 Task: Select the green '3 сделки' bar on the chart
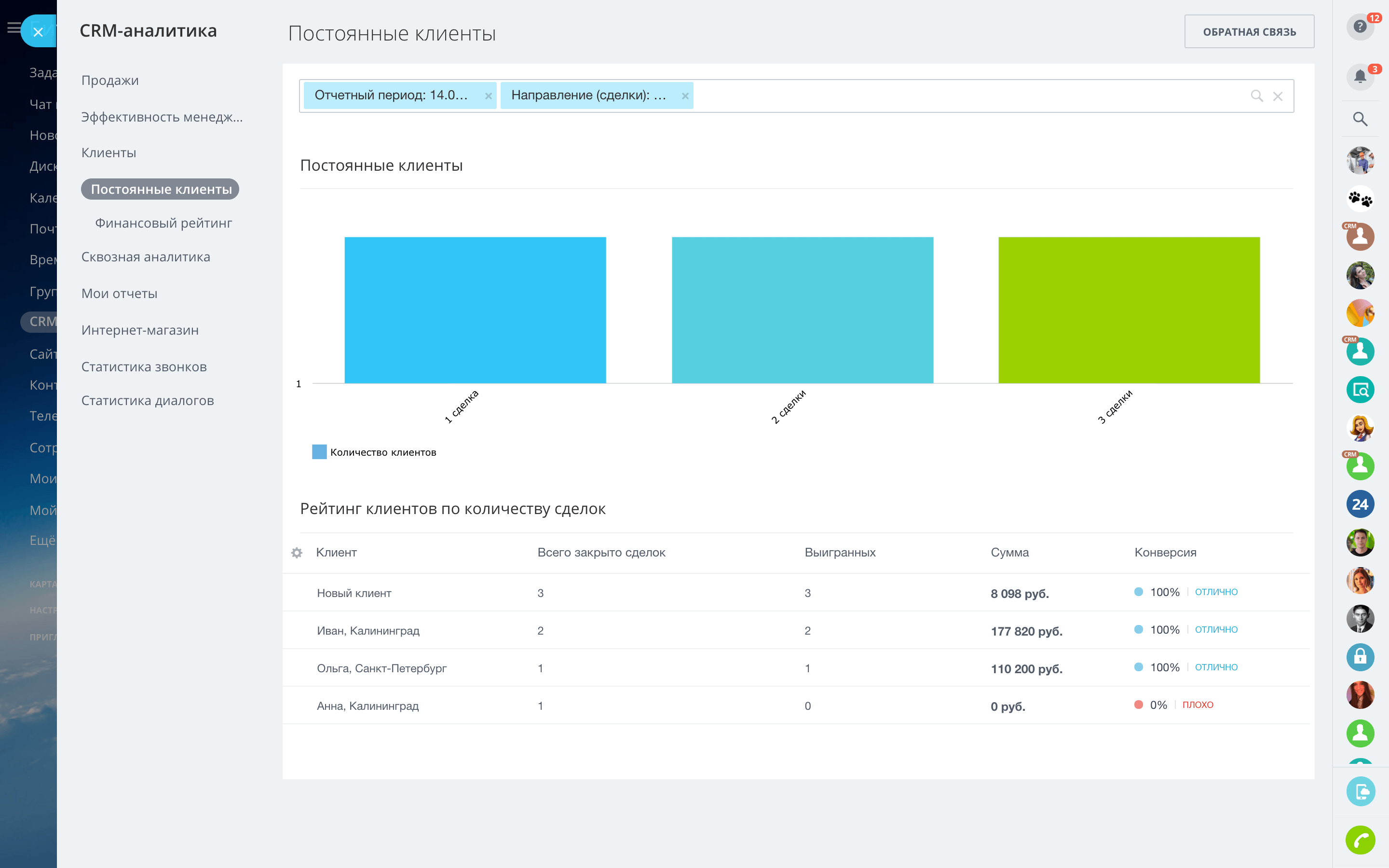pyautogui.click(x=1127, y=310)
